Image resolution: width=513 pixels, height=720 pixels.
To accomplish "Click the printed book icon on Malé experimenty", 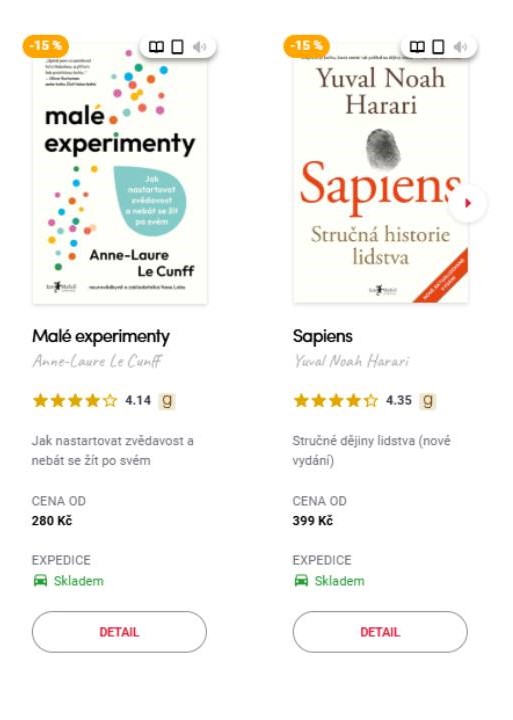I will (156, 47).
